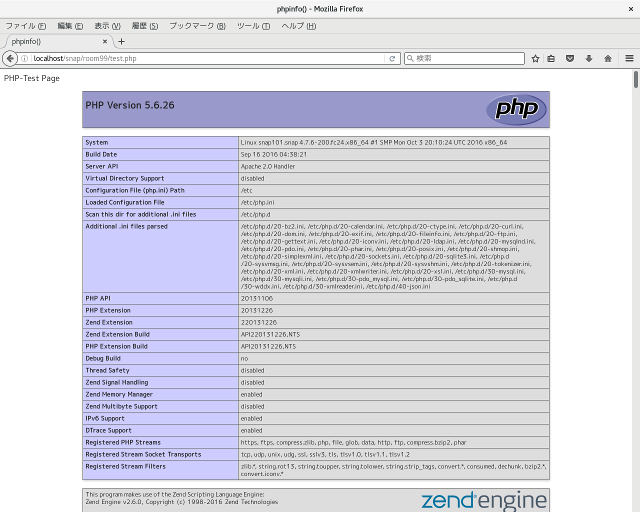
Task: Click the vertical scrollbar thumb
Action: (636, 79)
